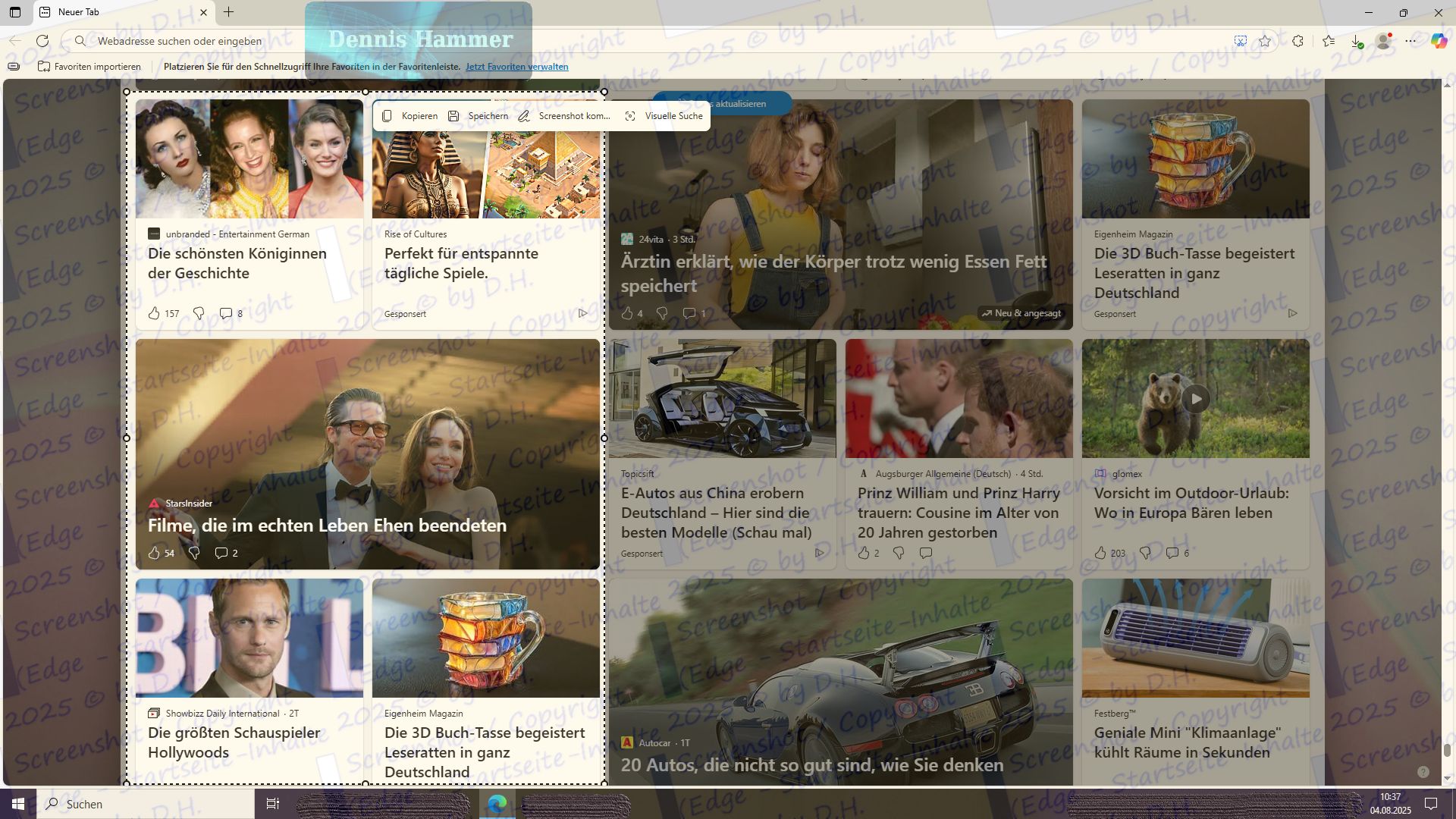
Task: Open the Copilot icon
Action: pyautogui.click(x=1439, y=41)
